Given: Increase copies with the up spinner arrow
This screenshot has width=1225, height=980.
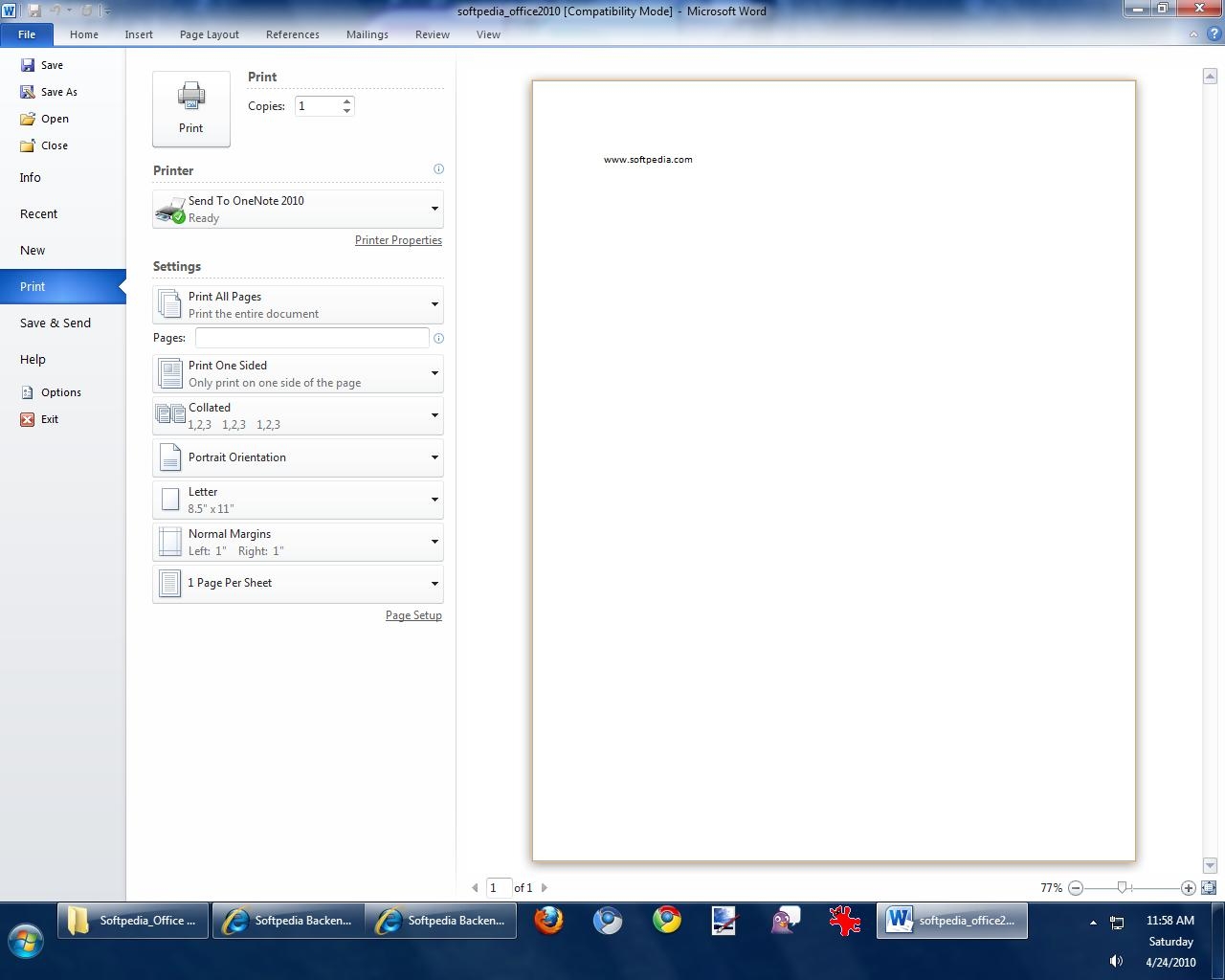Looking at the screenshot, I should 346,101.
